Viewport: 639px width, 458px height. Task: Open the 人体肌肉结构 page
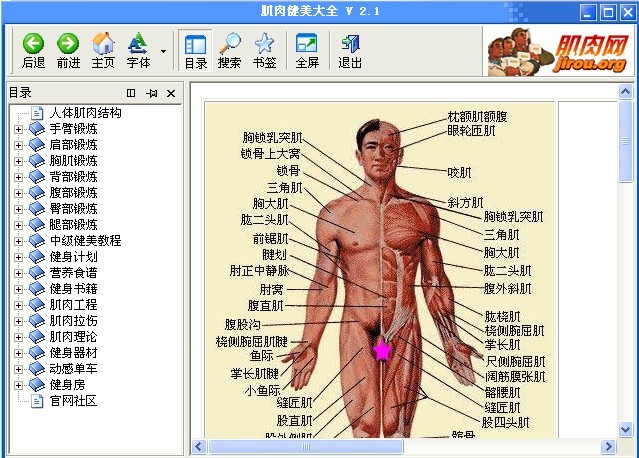click(x=85, y=112)
